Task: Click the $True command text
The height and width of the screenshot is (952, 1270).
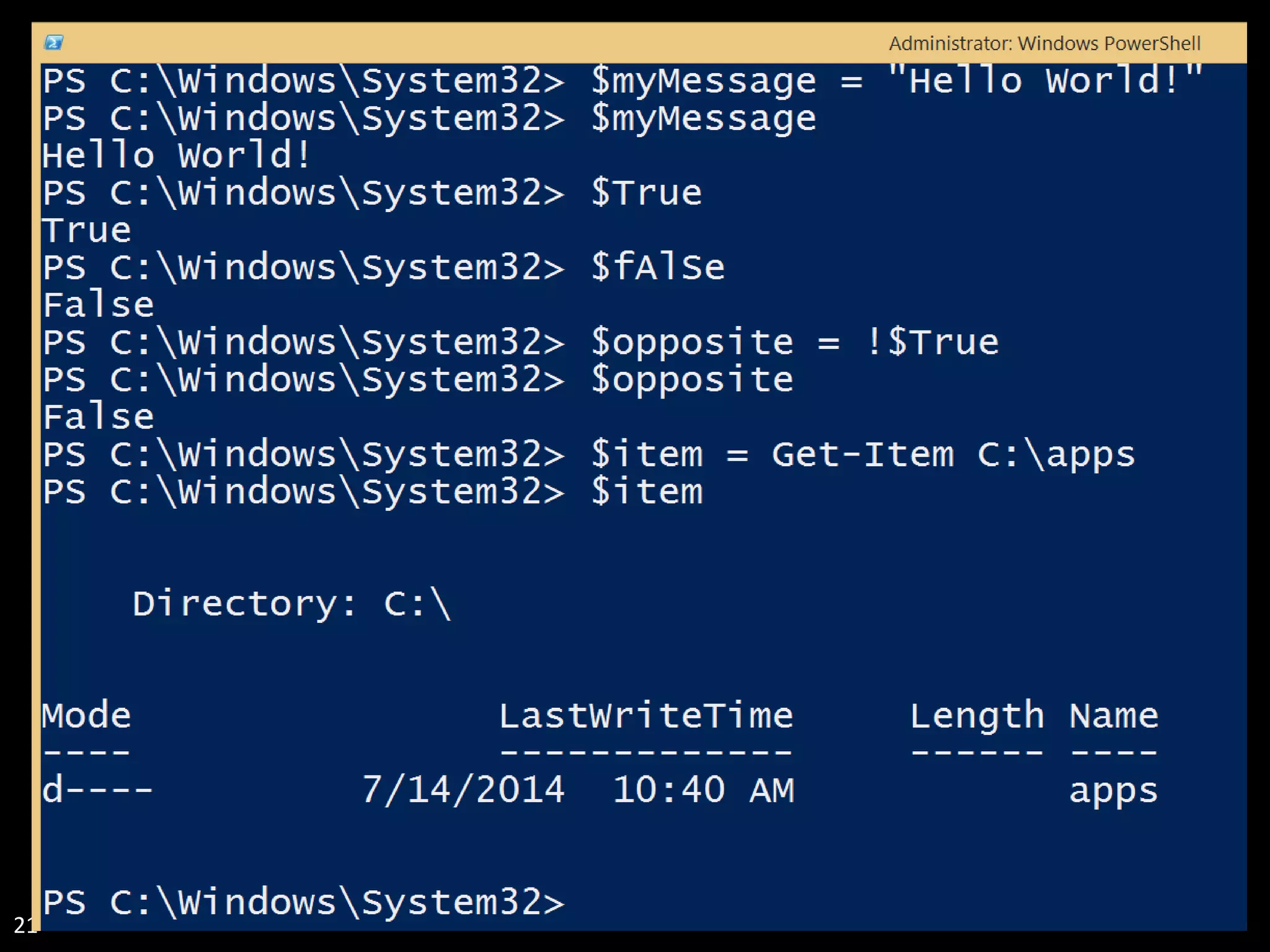Action: (x=646, y=193)
